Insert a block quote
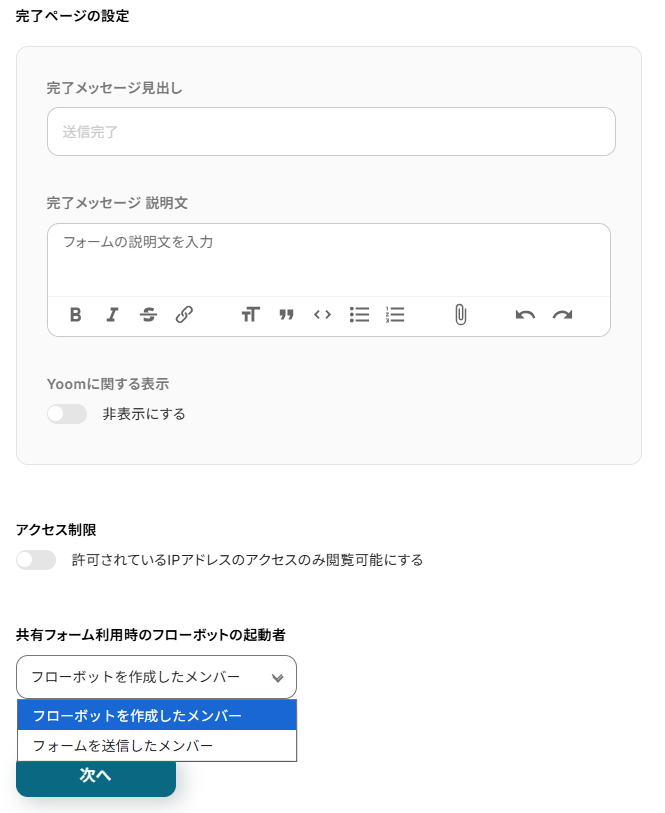Image resolution: width=665 pixels, height=813 pixels. pyautogui.click(x=286, y=315)
